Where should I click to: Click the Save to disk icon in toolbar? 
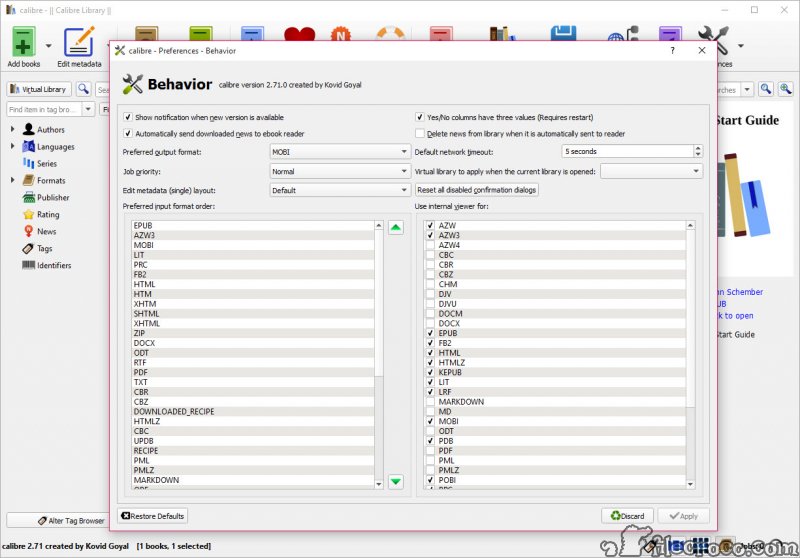[x=563, y=34]
